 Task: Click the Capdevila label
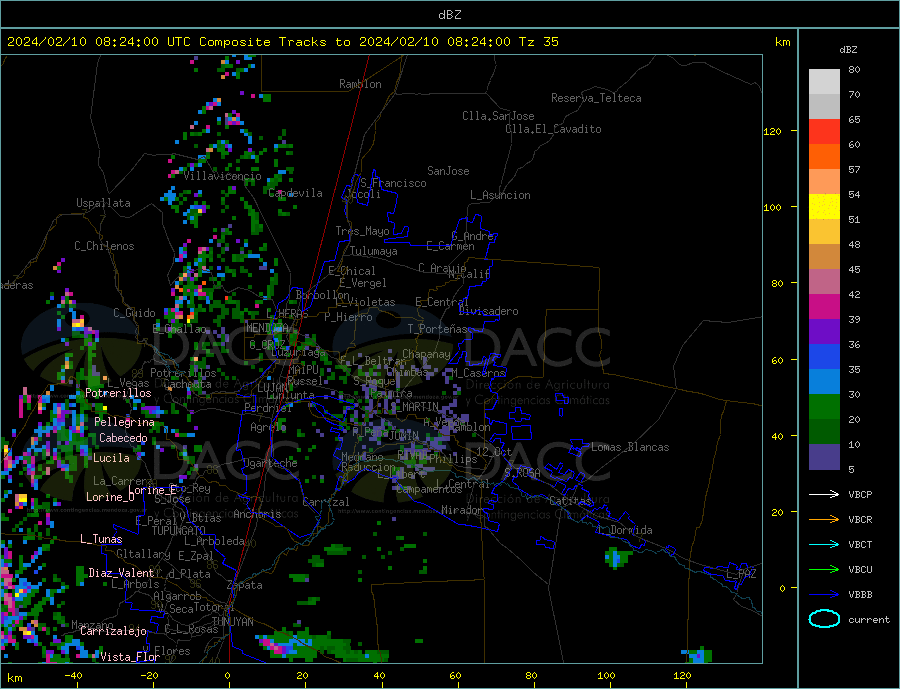click(x=295, y=193)
